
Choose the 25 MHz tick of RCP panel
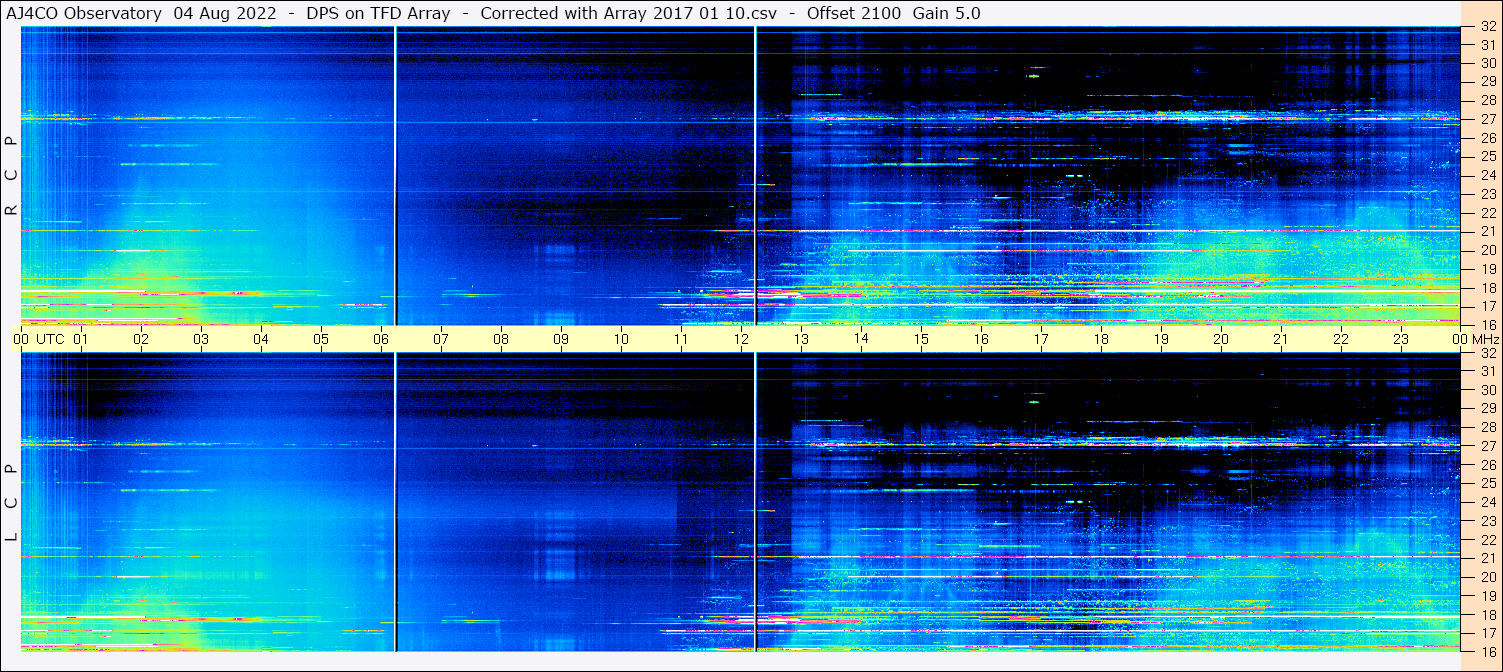1488,156
